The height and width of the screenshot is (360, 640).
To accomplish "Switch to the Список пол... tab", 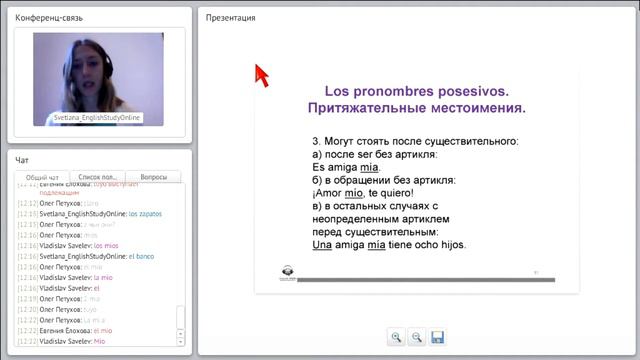I will coord(98,177).
